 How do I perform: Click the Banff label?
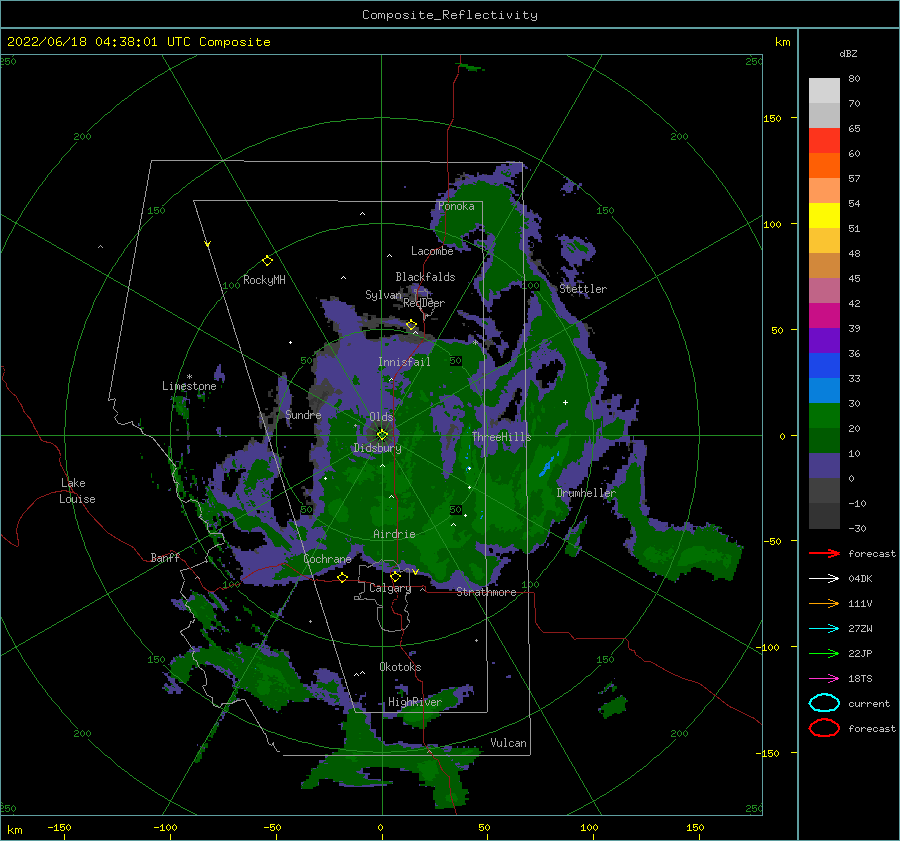[x=165, y=557]
